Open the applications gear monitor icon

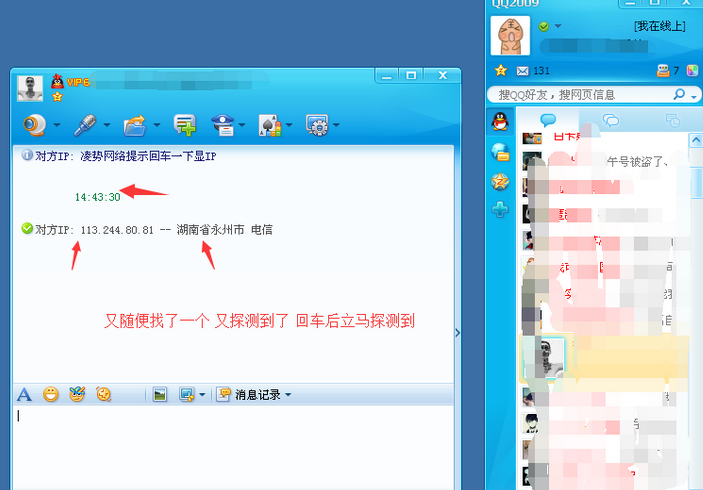[317, 125]
